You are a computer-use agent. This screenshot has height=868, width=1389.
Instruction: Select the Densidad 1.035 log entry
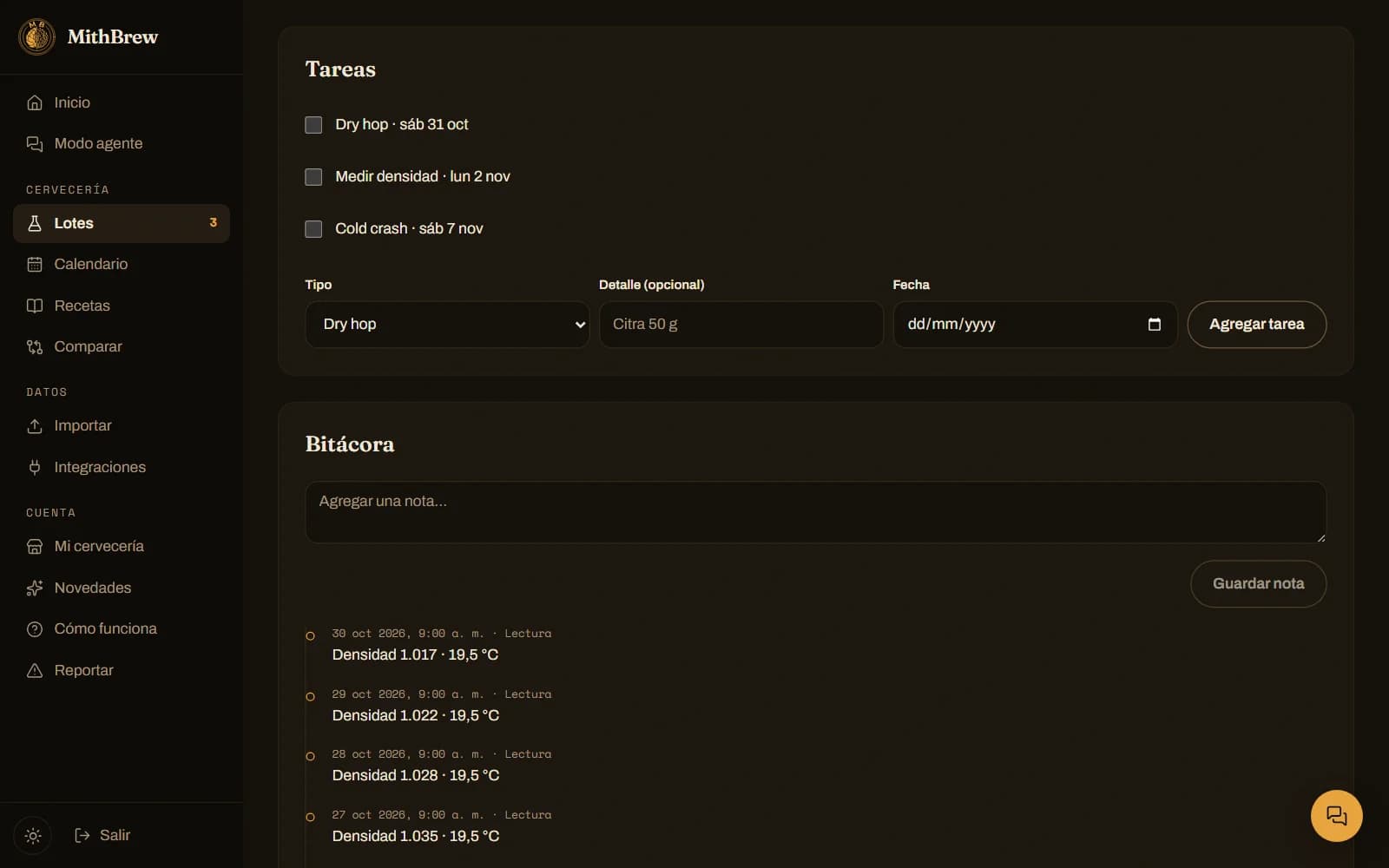click(x=416, y=836)
